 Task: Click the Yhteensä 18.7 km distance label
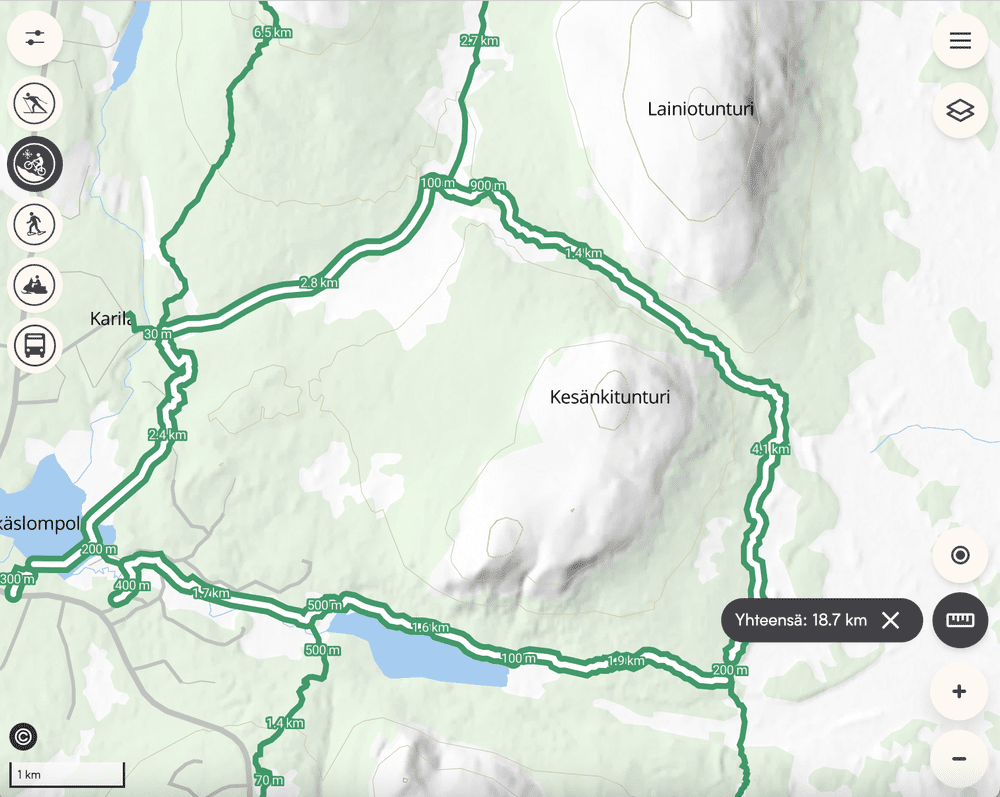(800, 620)
